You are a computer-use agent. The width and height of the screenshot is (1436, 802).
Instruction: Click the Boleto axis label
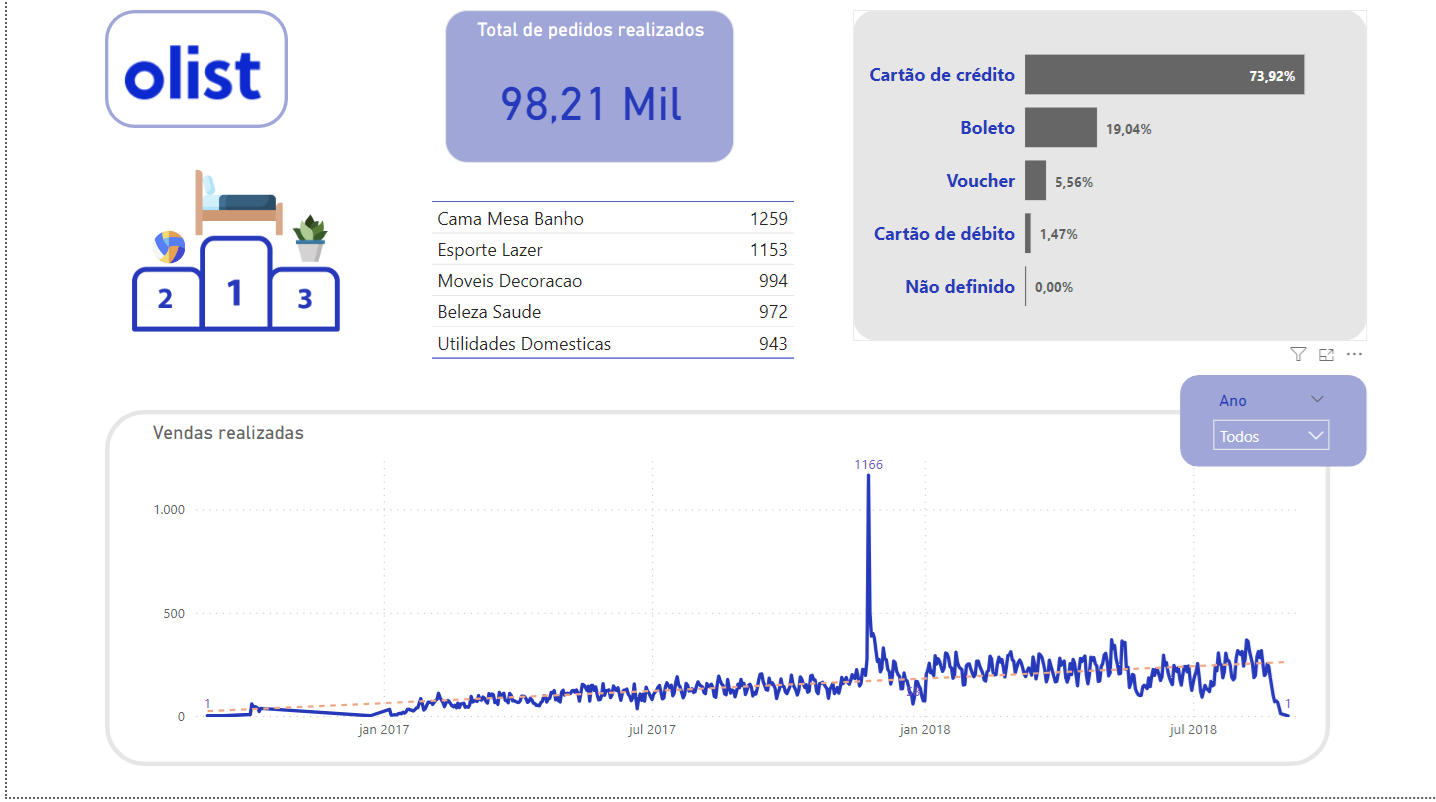987,128
